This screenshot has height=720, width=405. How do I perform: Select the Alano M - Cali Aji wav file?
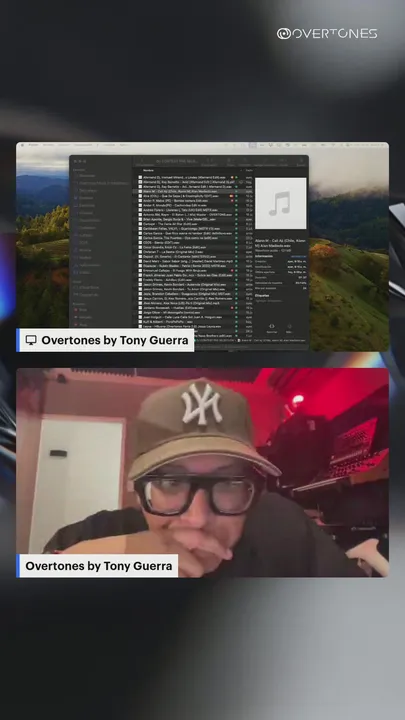tap(195, 191)
